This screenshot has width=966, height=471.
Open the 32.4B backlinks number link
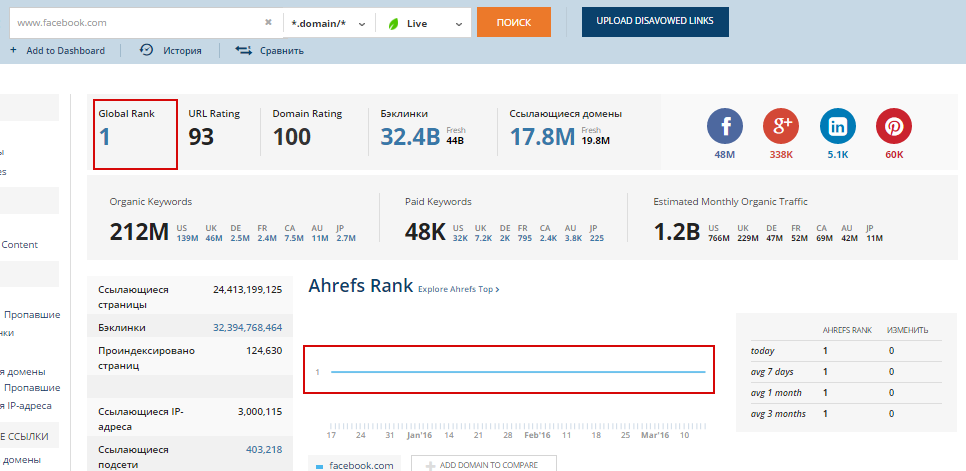coord(410,136)
